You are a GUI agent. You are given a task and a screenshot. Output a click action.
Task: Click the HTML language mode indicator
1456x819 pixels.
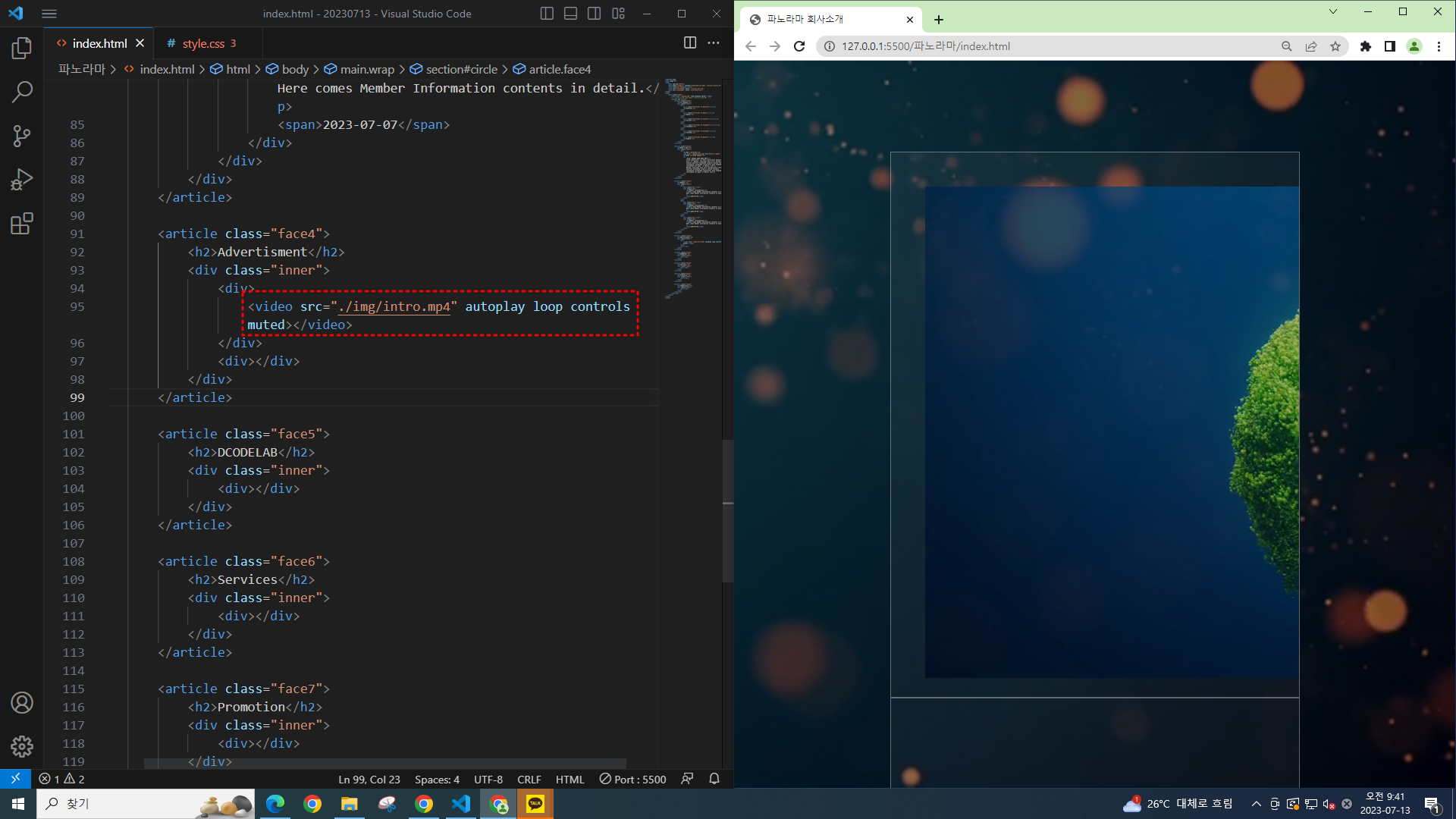pos(570,780)
